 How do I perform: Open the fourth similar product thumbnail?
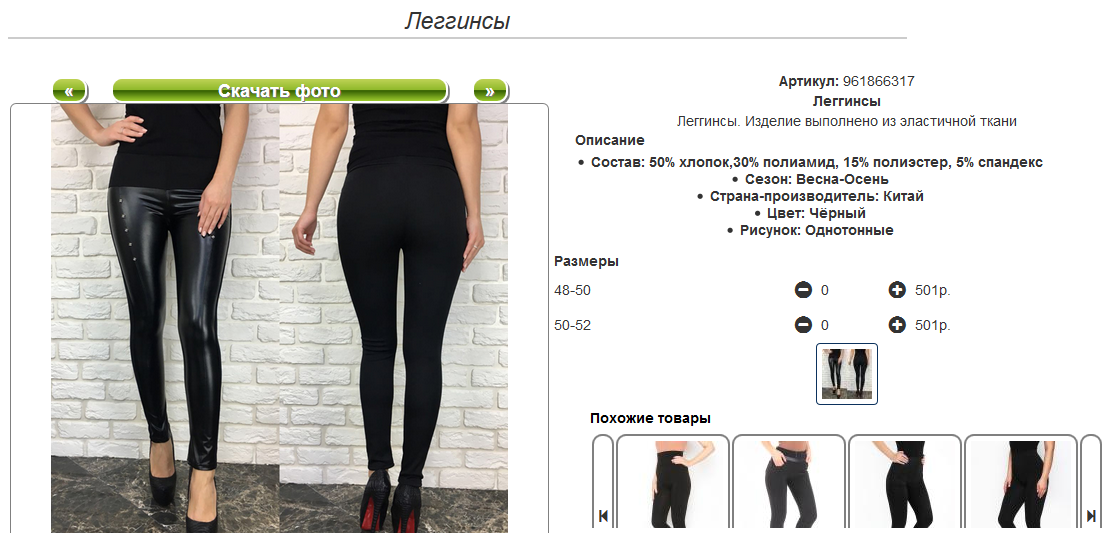tap(1020, 484)
